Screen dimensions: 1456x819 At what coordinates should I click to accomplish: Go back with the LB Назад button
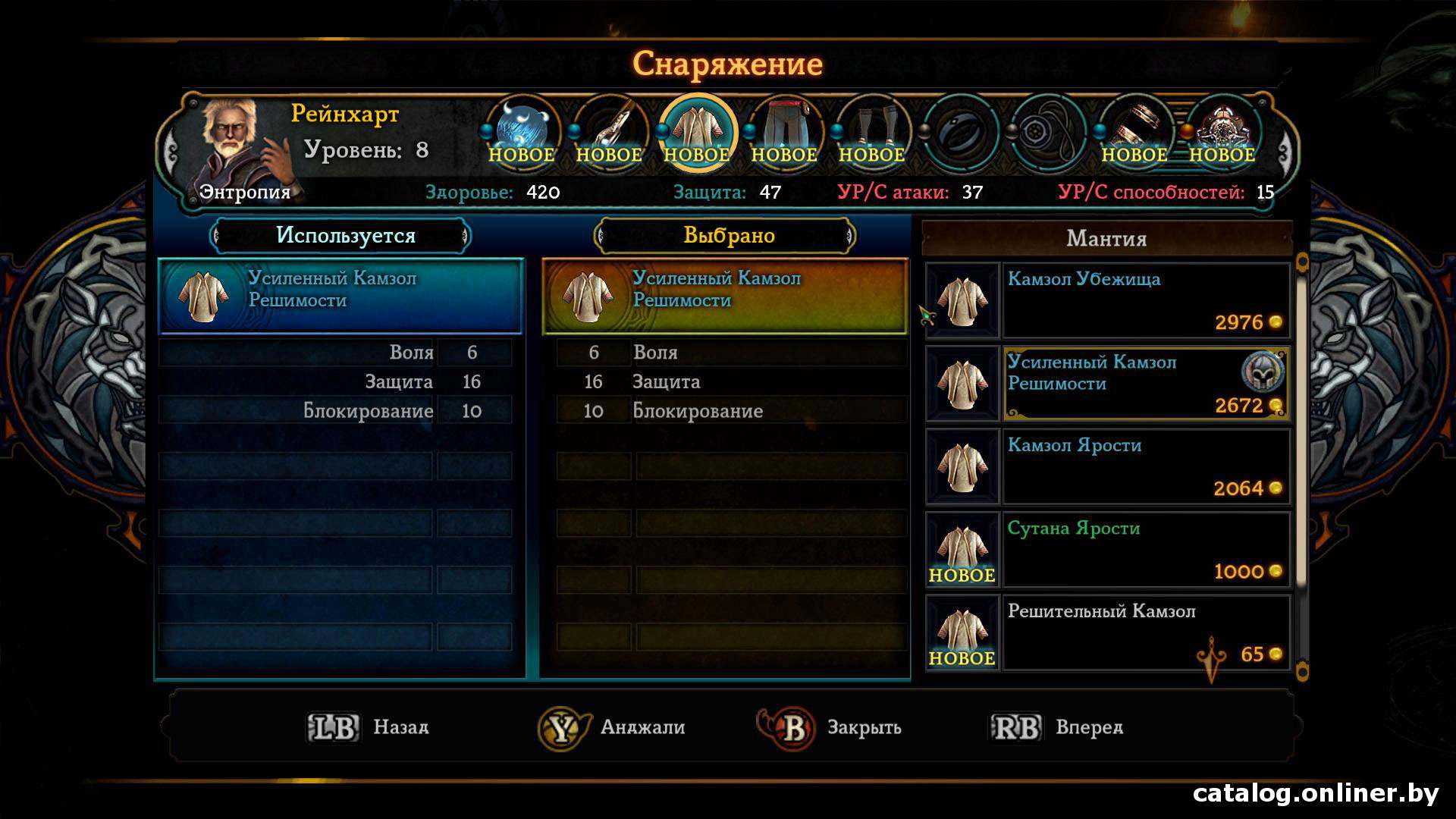(369, 727)
